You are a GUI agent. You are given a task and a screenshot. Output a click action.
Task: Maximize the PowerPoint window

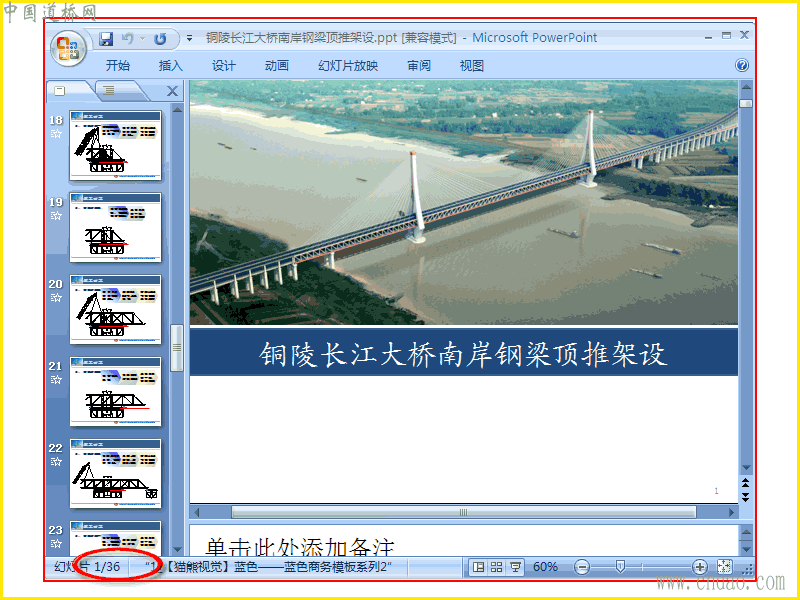tap(727, 35)
